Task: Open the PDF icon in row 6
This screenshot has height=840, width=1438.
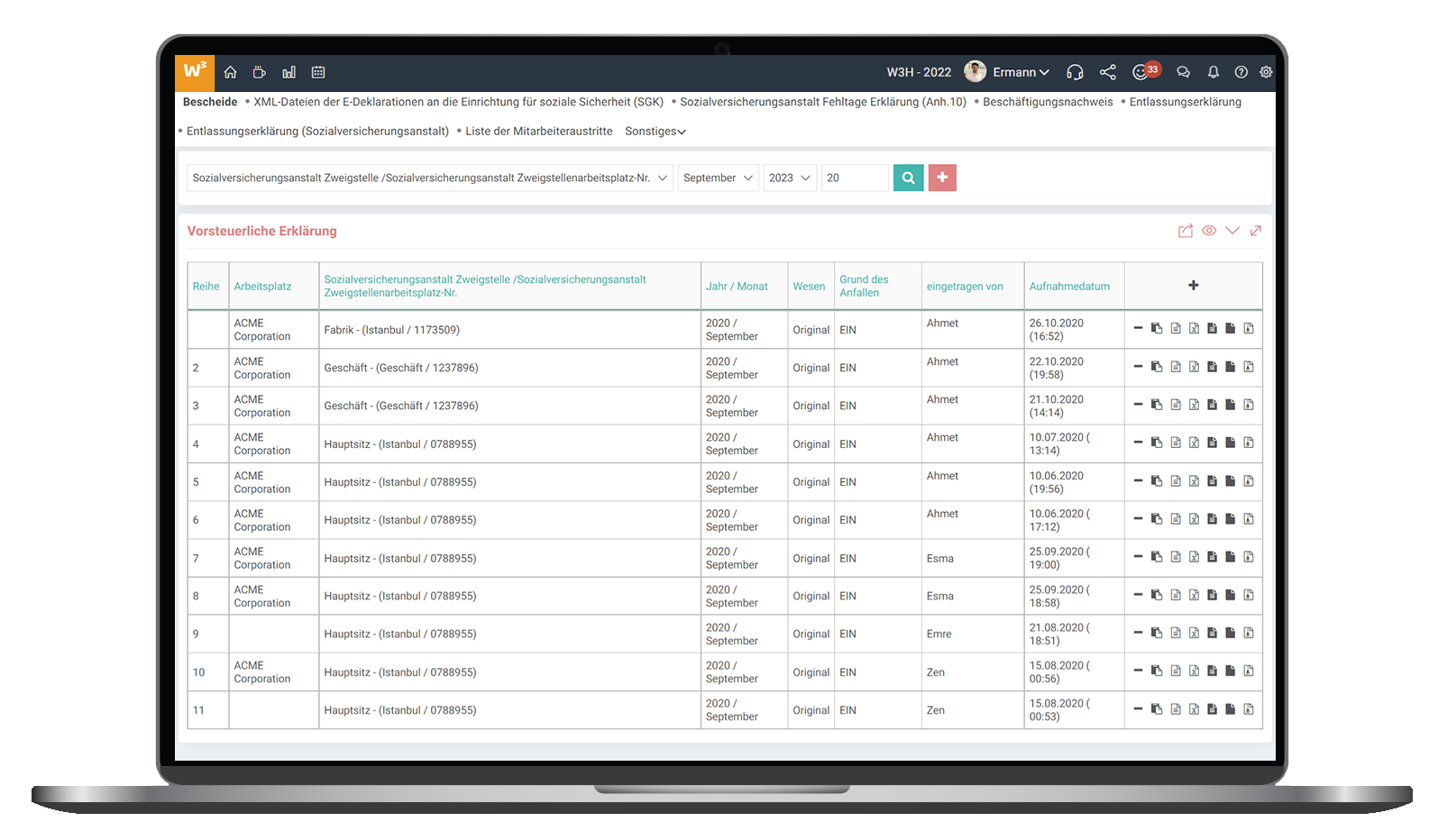Action: [x=1249, y=519]
